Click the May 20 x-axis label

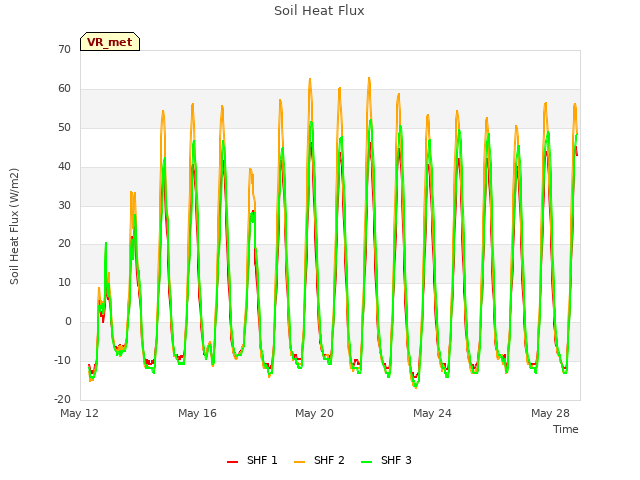tap(314, 413)
